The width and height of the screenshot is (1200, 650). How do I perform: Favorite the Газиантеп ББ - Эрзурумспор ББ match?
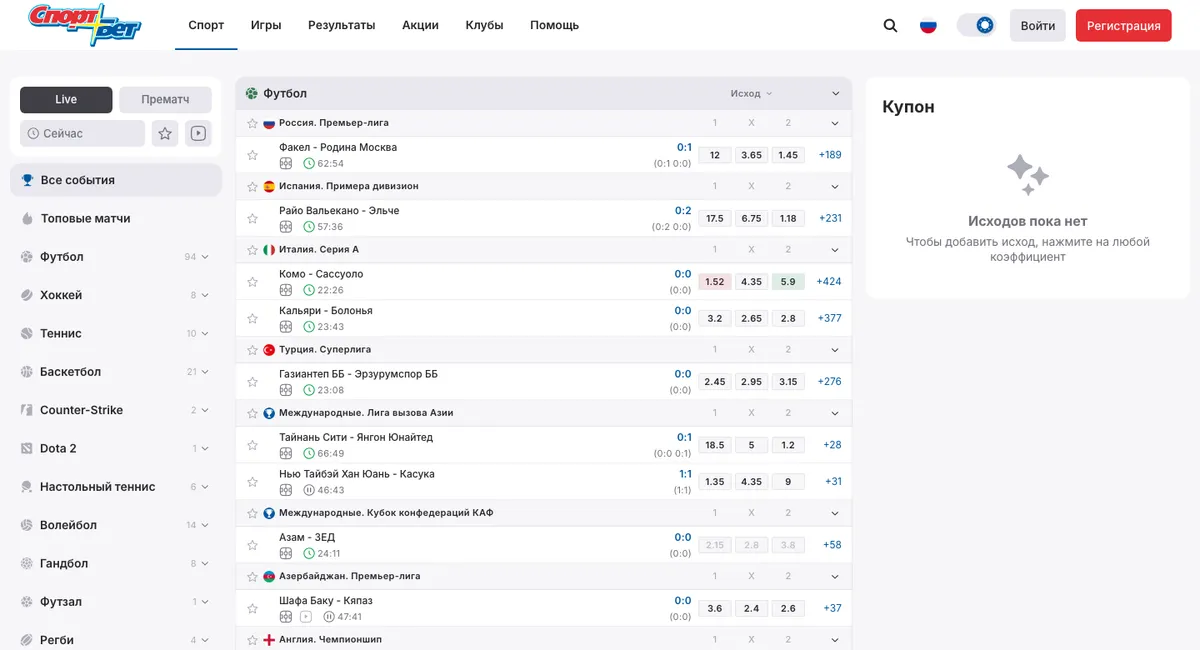(253, 382)
